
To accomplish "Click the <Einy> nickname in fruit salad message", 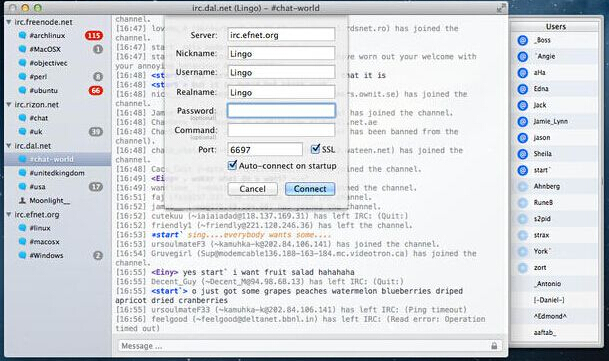I will pyautogui.click(x=165, y=272).
